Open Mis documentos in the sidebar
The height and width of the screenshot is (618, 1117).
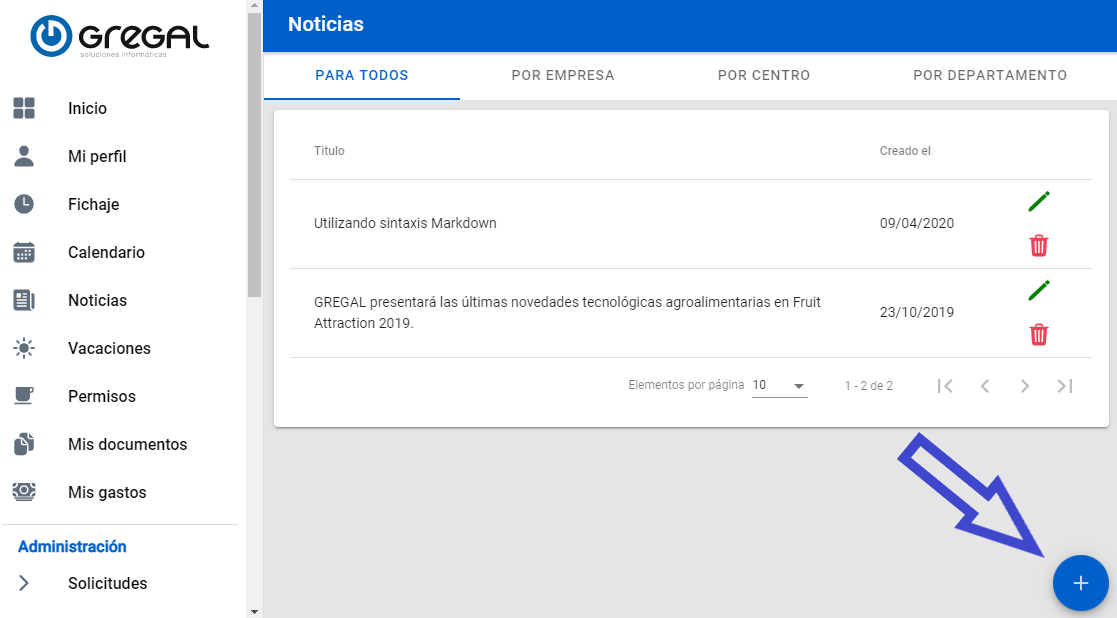127,444
